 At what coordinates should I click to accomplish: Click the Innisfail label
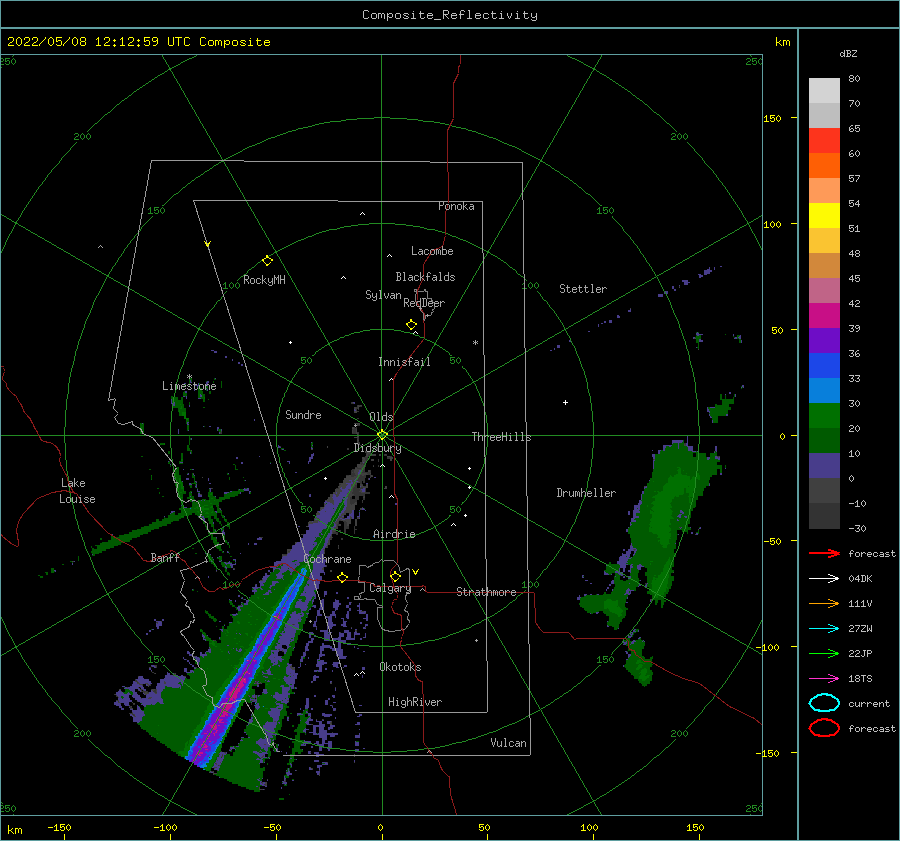[x=404, y=362]
